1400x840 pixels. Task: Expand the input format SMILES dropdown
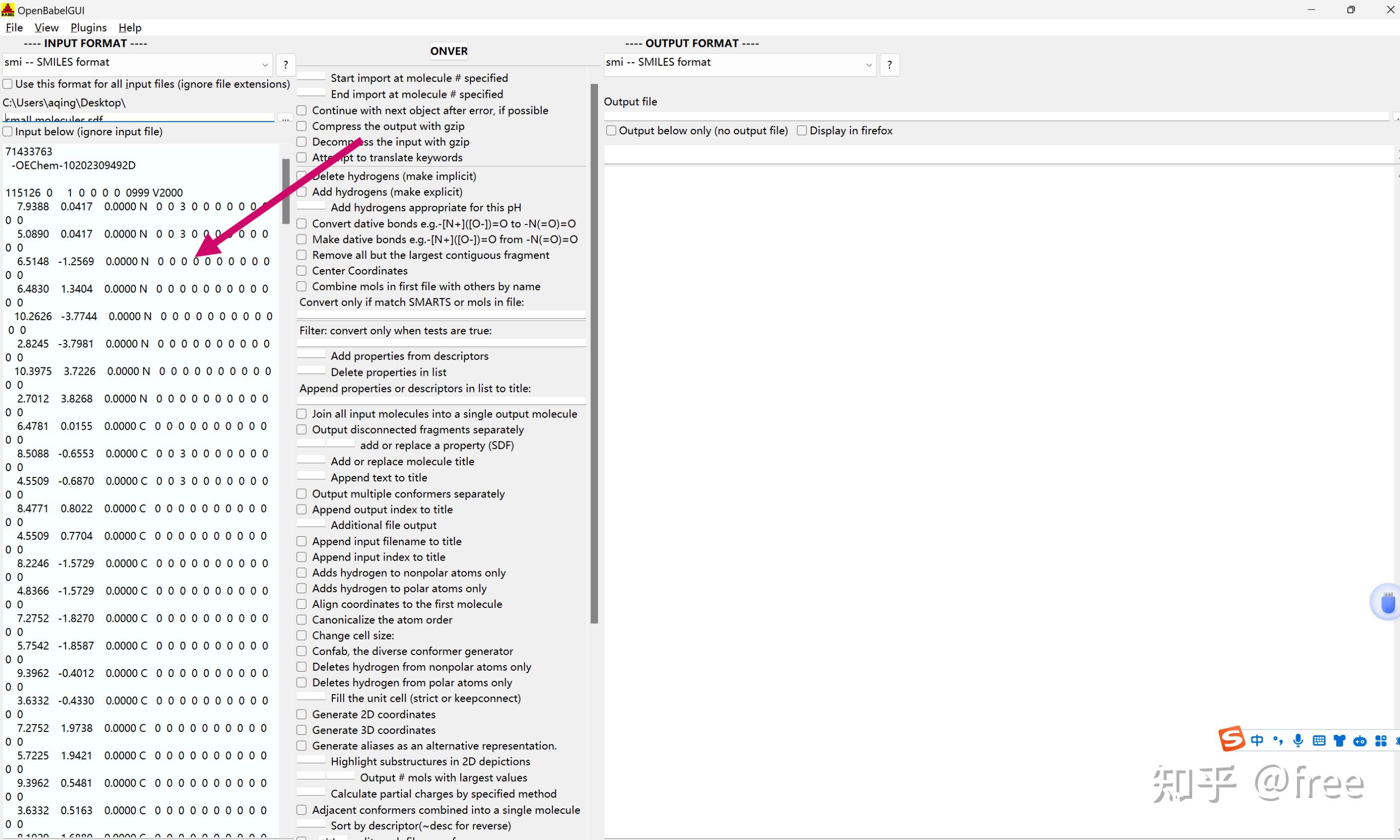pos(264,65)
